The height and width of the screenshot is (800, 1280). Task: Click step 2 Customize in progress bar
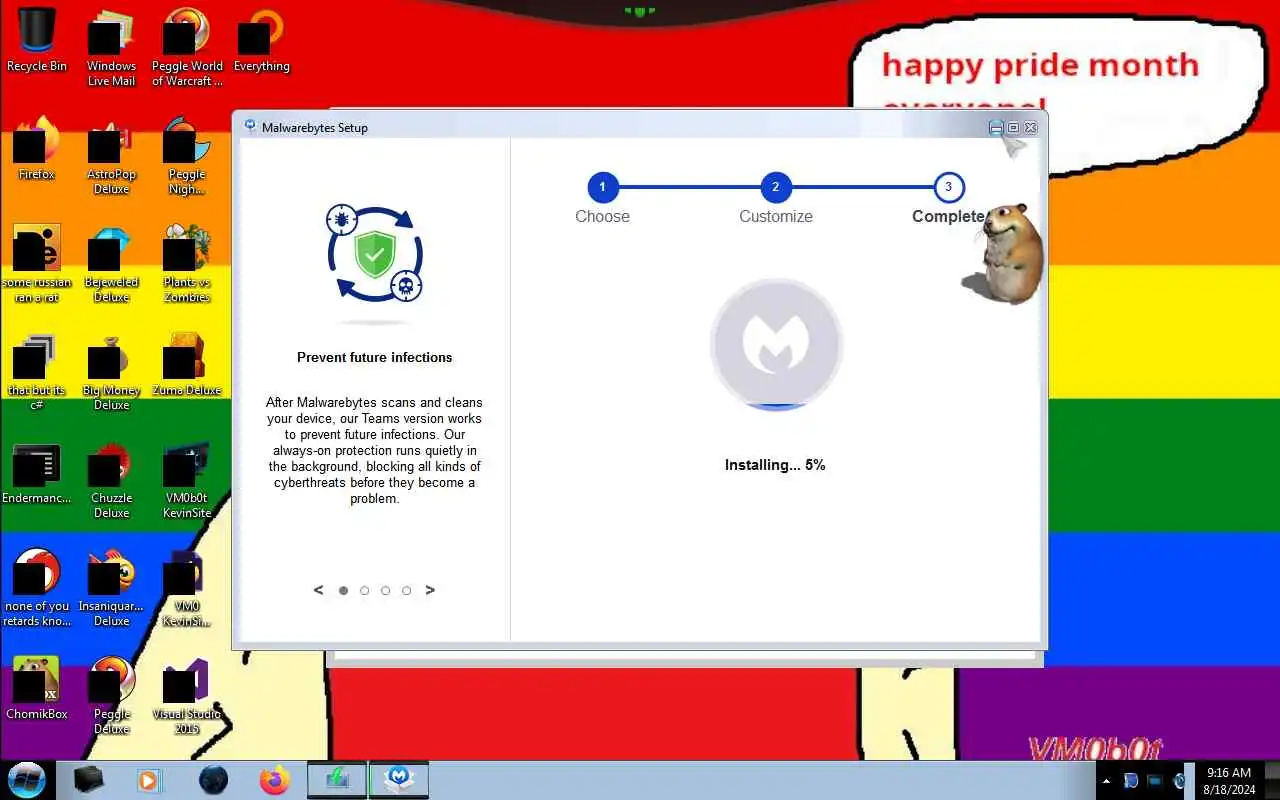click(775, 187)
